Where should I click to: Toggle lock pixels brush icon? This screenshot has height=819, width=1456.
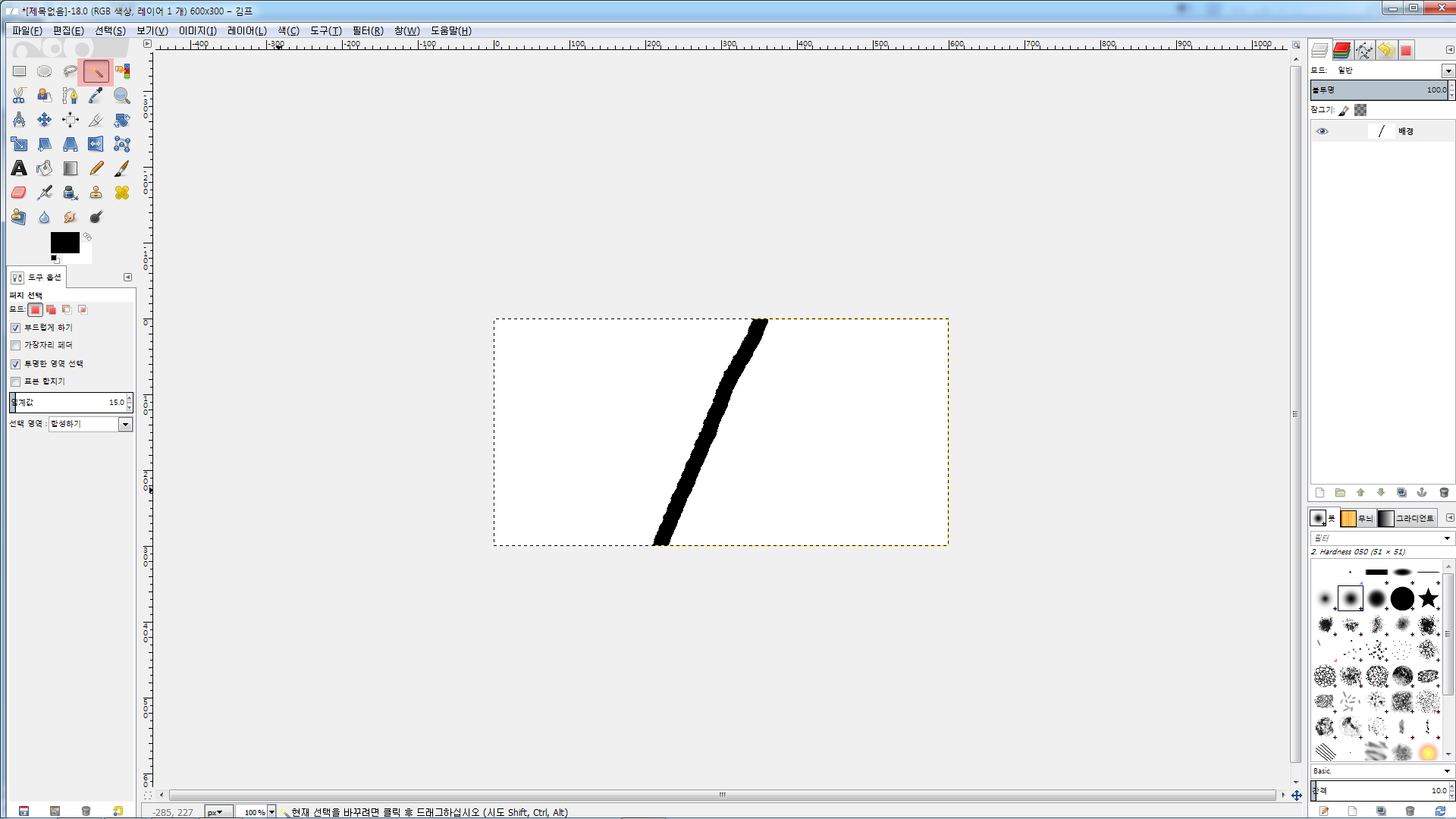coord(1344,111)
